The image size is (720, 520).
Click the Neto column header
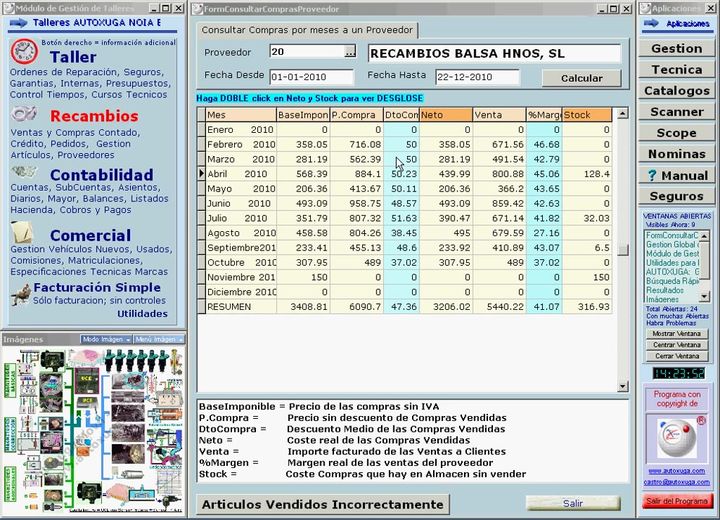(x=446, y=115)
